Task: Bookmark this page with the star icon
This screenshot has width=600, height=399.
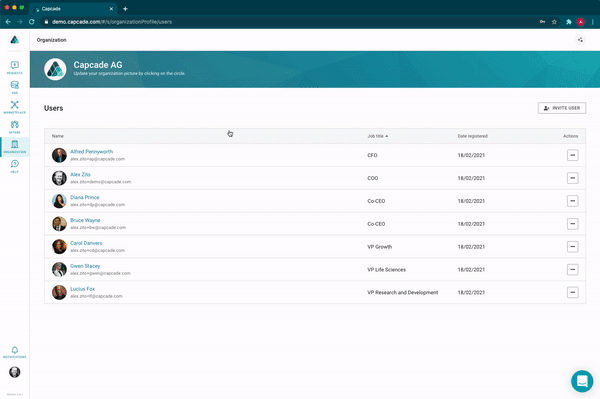Action: (554, 22)
